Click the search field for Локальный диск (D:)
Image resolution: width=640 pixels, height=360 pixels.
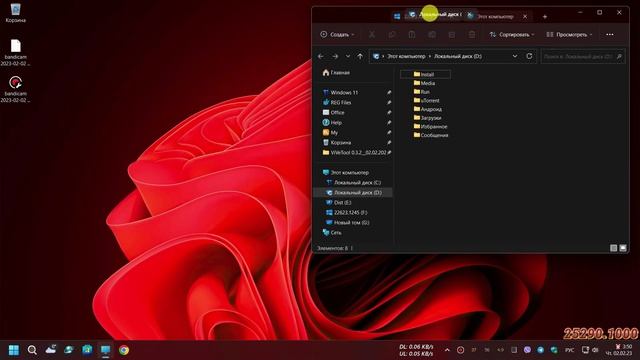click(583, 56)
